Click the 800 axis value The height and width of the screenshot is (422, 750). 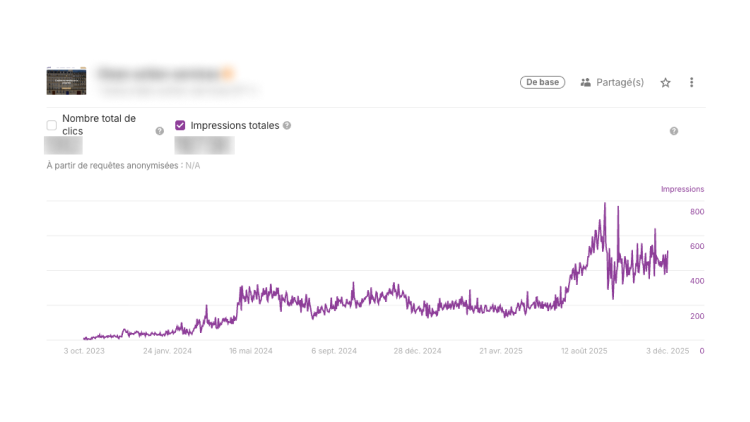pyautogui.click(x=697, y=211)
